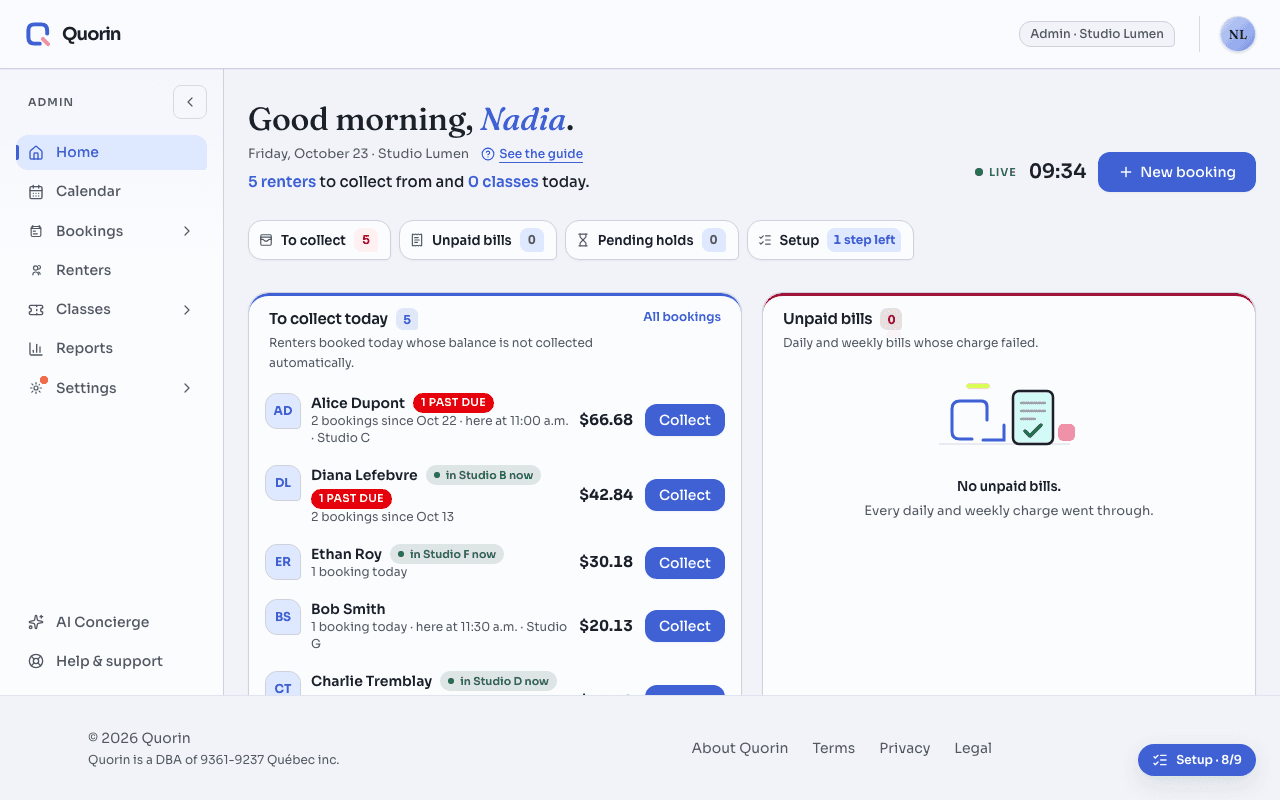Open Renters page
1280x800 pixels.
tap(112, 270)
